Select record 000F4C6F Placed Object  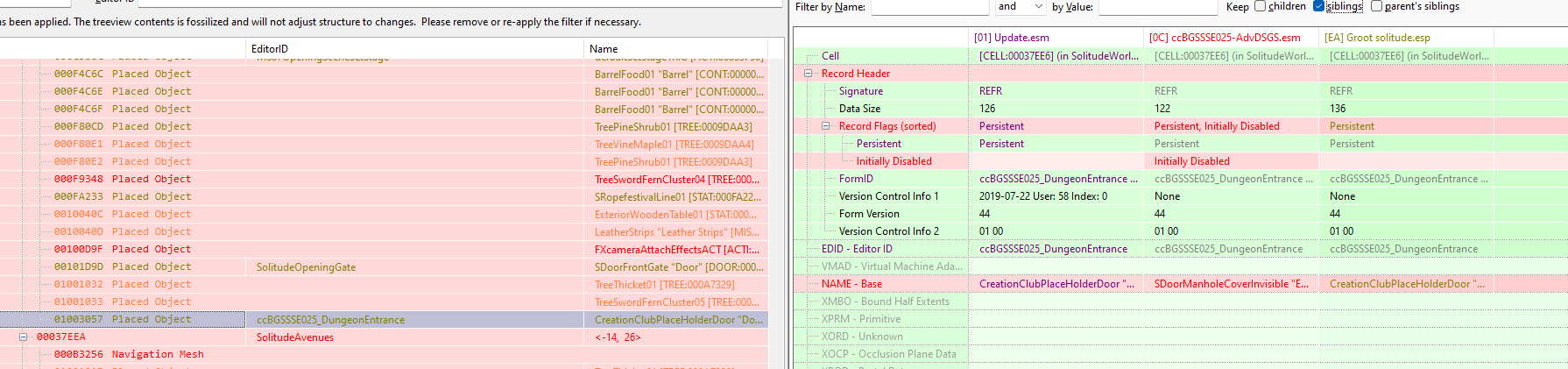coord(123,109)
